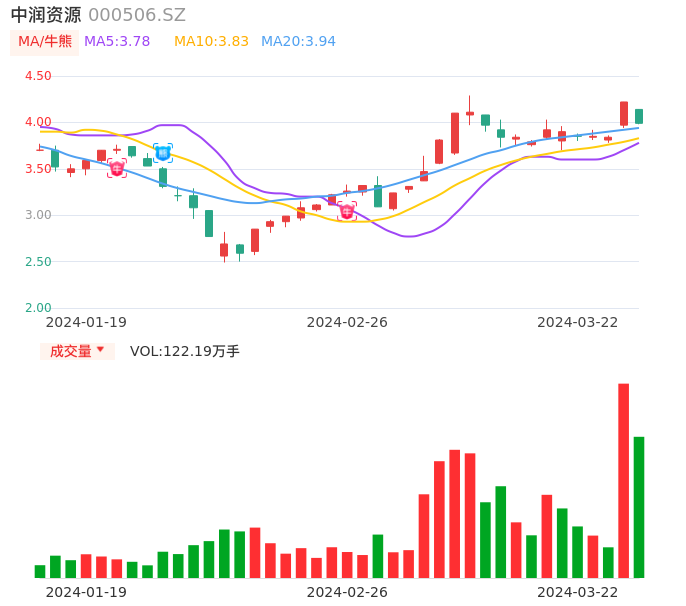Click the pink bull marker near 3.50
This screenshot has width=686, height=606.
117,169
